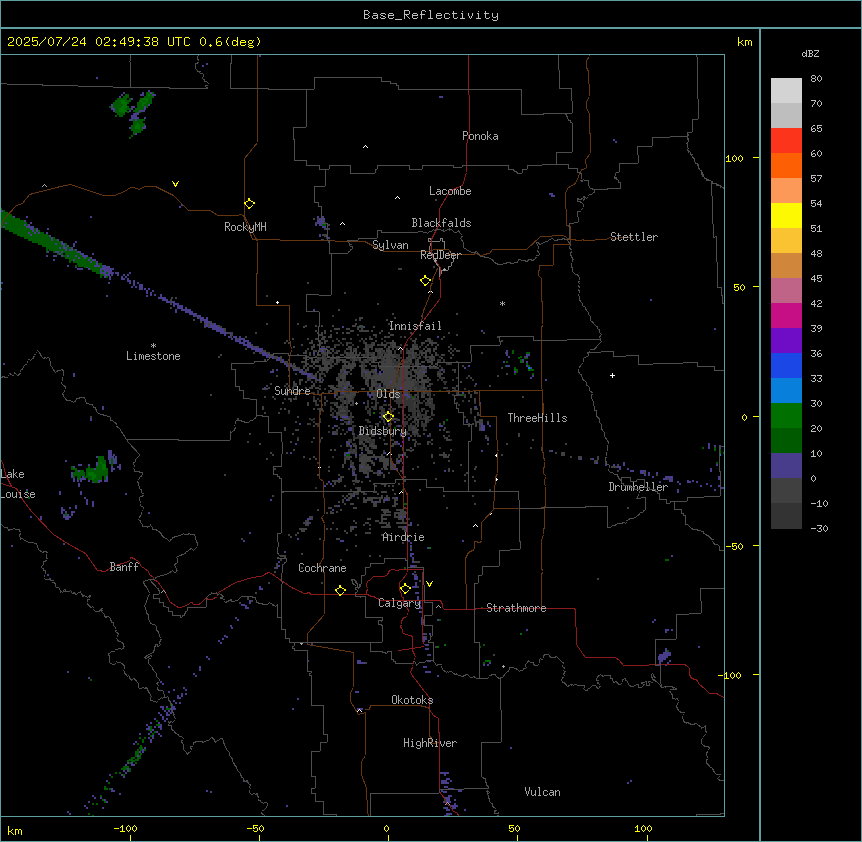The height and width of the screenshot is (842, 862).
Task: Click the Ponoka city label
Action: tap(480, 136)
